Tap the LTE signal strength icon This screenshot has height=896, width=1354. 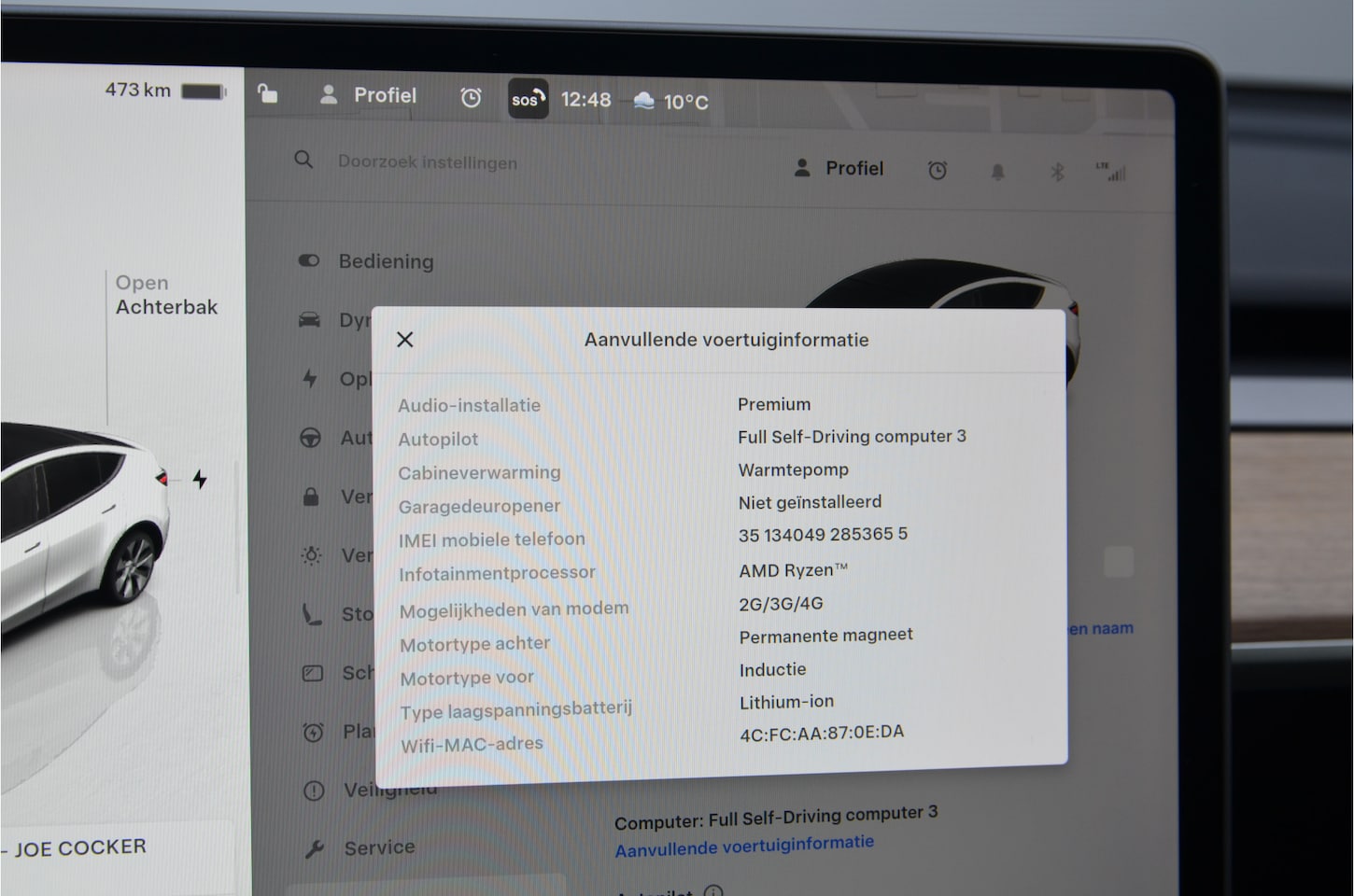(x=1111, y=172)
